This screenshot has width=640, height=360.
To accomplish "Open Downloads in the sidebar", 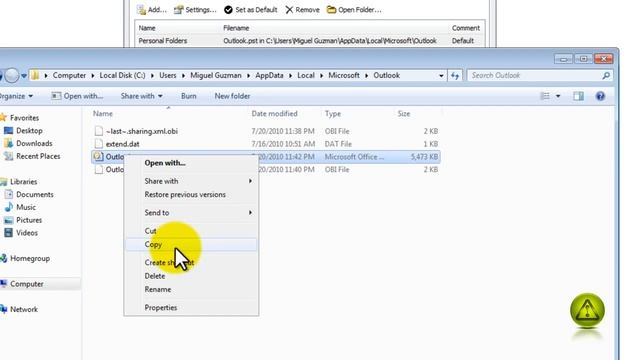I will coord(34,144).
